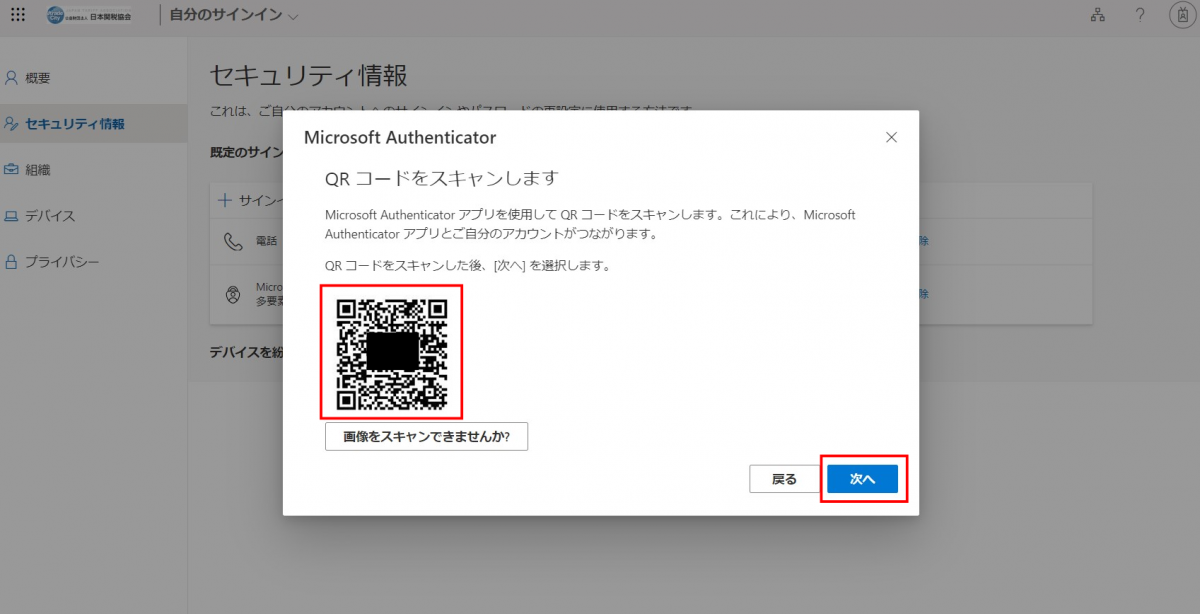Open the organization chart icon in header
Viewport: 1200px width, 614px height.
(1097, 16)
